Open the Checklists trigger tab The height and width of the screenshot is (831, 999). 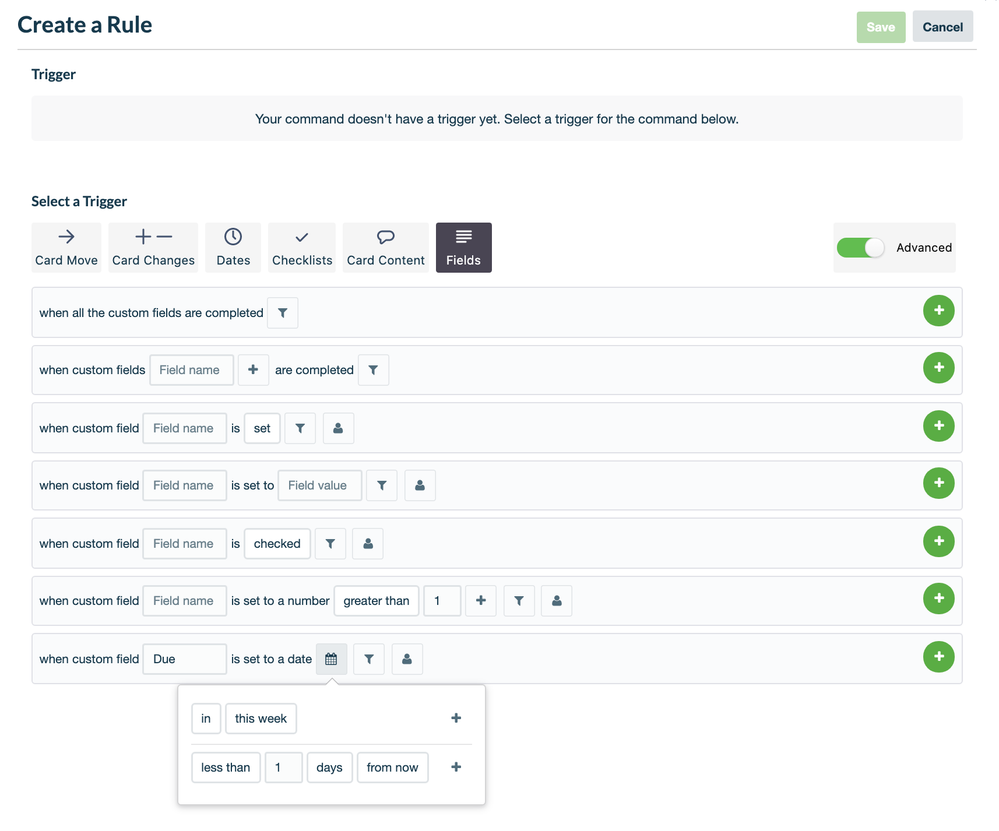302,248
